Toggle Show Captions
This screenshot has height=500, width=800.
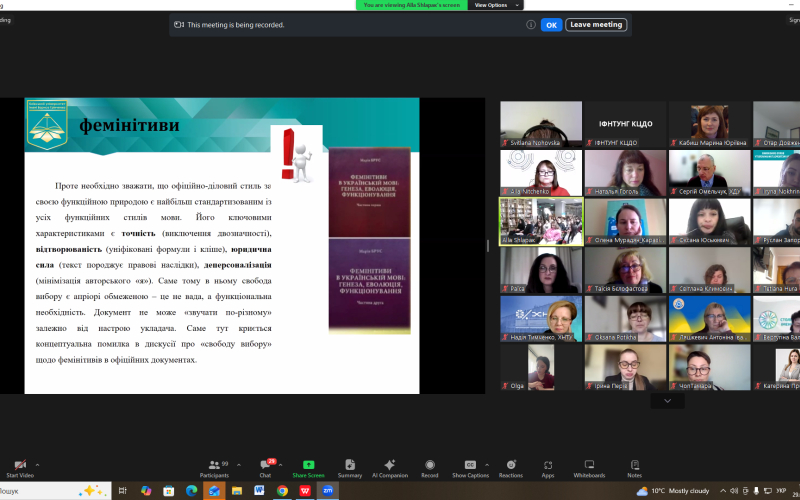(x=470, y=468)
